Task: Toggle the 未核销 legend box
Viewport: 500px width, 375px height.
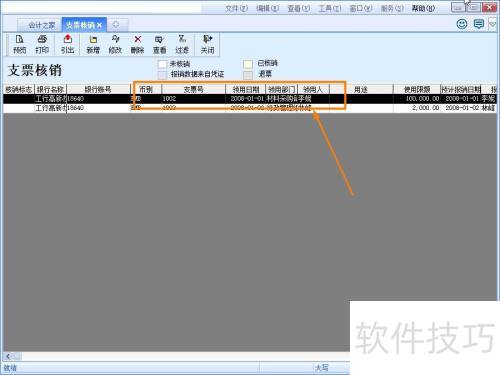Action: pos(162,64)
